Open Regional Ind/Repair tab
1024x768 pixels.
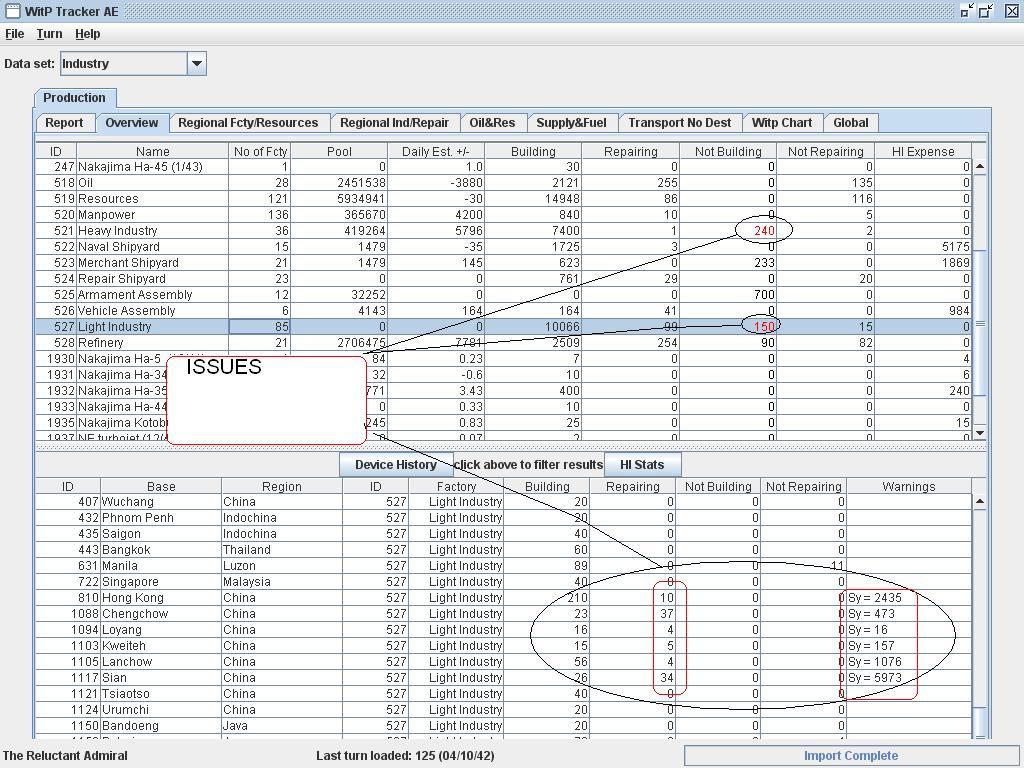tap(394, 123)
